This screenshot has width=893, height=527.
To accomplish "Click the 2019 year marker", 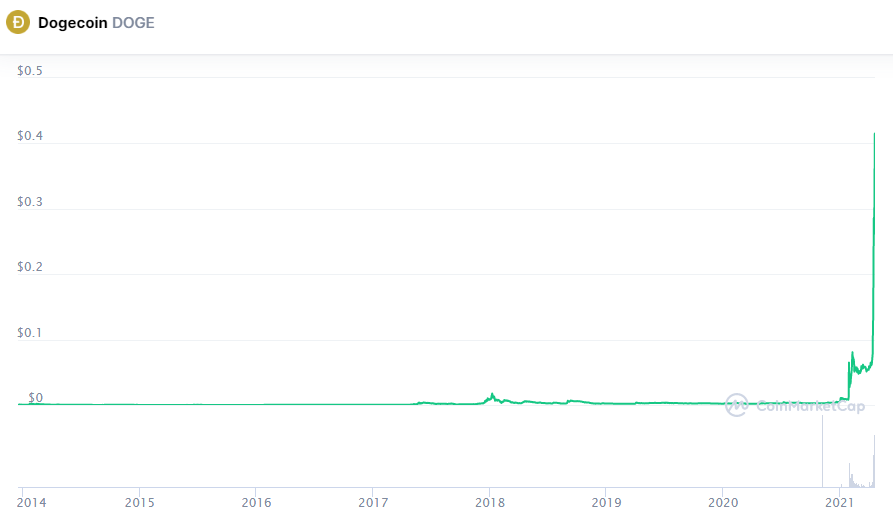I will coord(606,501).
